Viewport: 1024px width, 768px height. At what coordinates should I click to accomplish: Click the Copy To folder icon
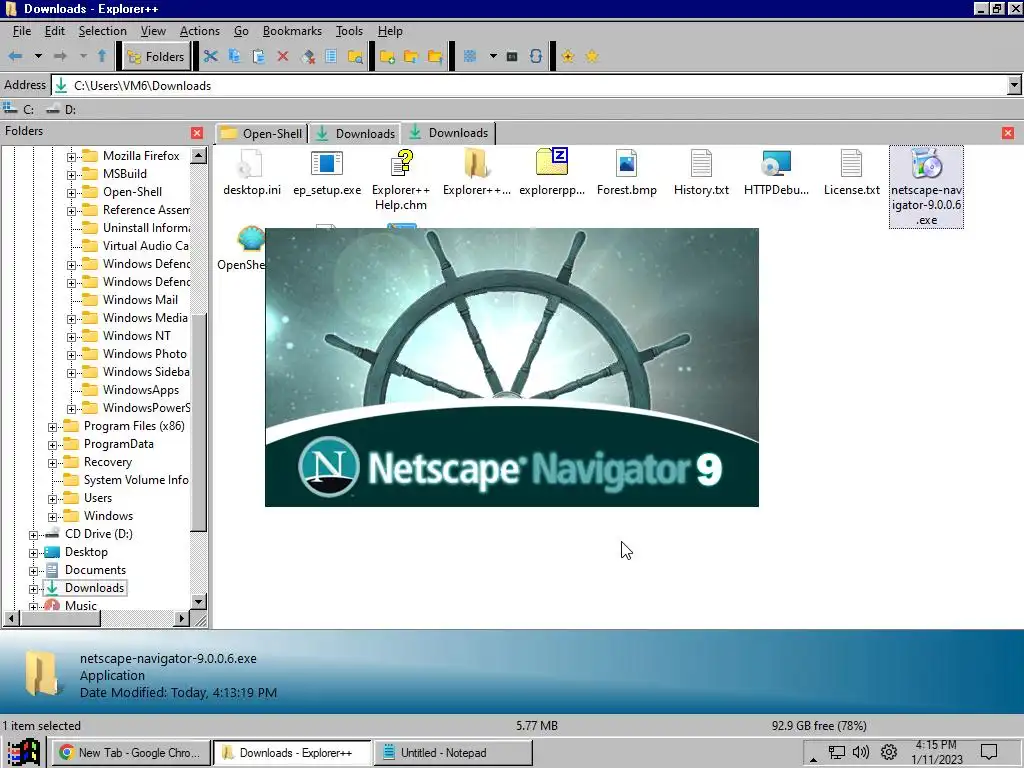[411, 57]
